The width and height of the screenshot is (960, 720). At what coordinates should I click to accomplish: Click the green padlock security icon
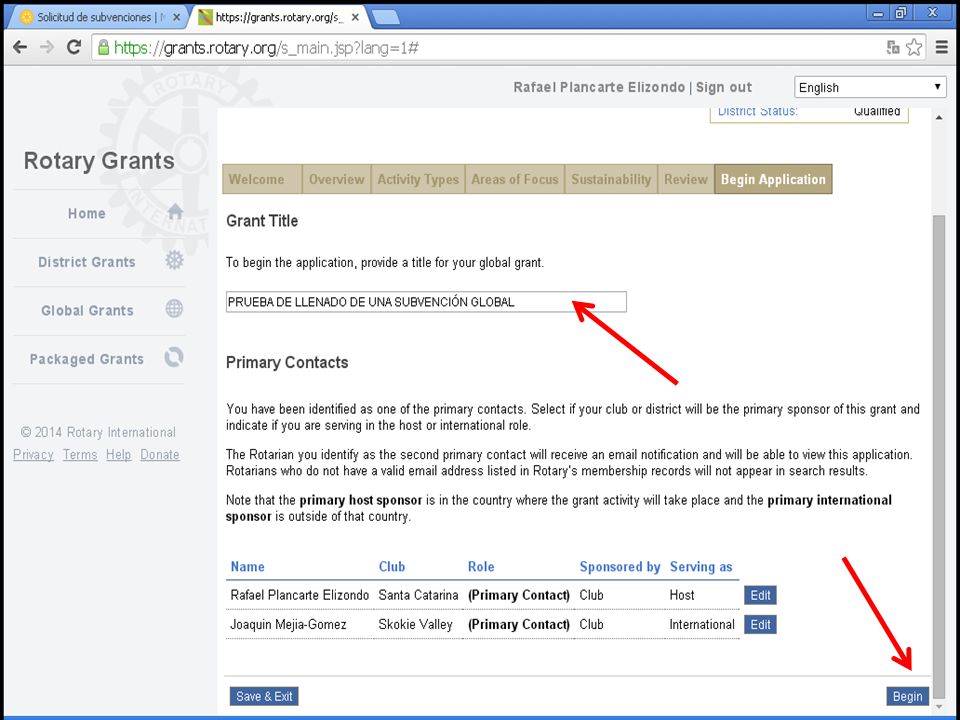coord(103,47)
